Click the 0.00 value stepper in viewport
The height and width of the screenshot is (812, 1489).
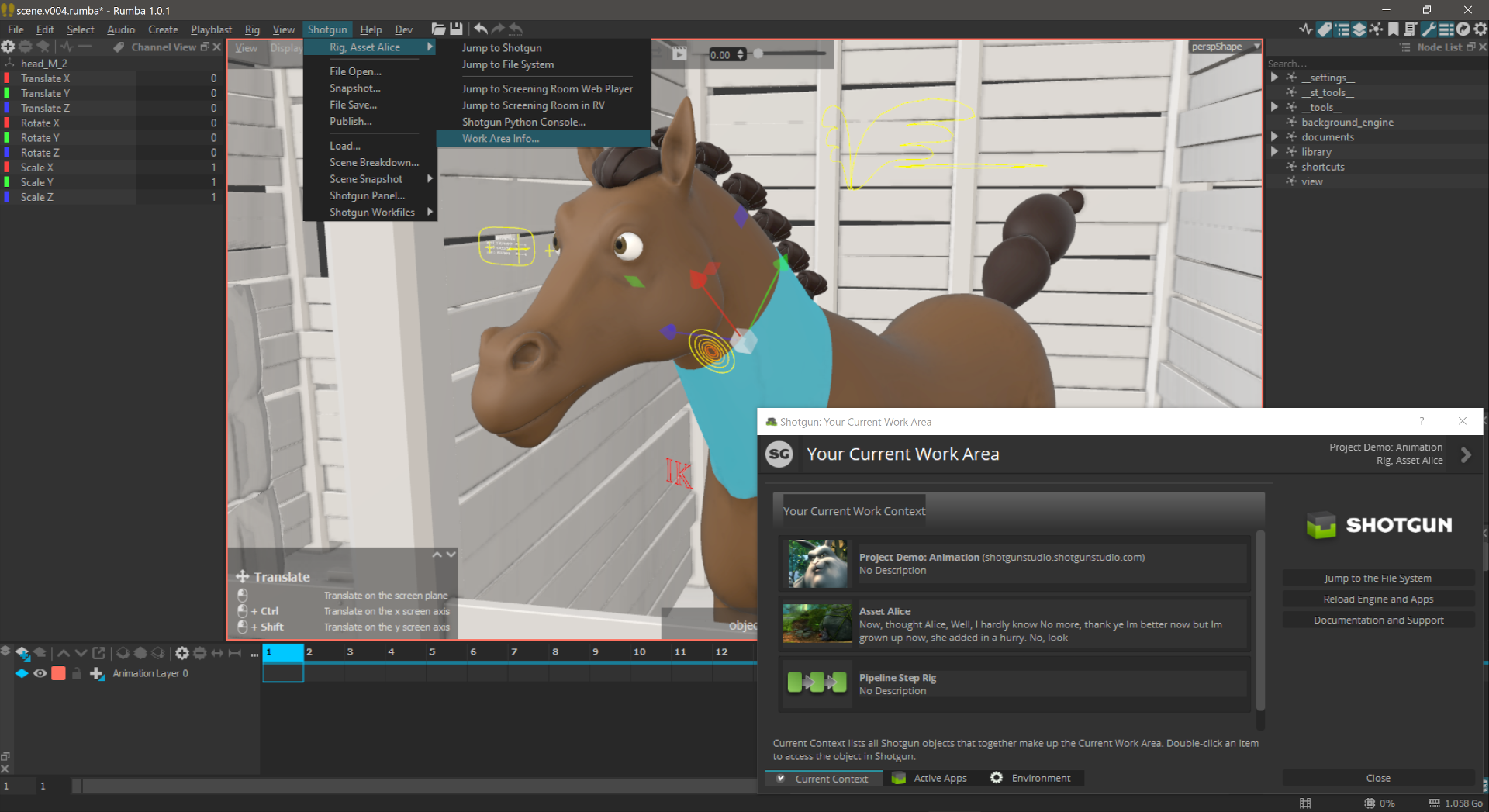[x=741, y=54]
